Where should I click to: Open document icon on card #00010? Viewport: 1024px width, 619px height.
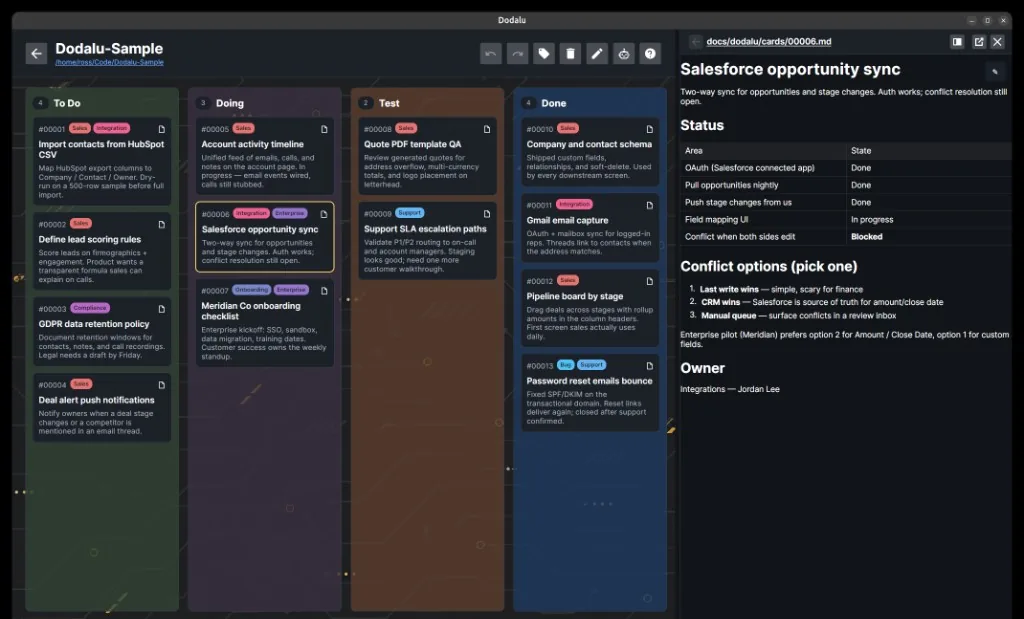pos(649,129)
